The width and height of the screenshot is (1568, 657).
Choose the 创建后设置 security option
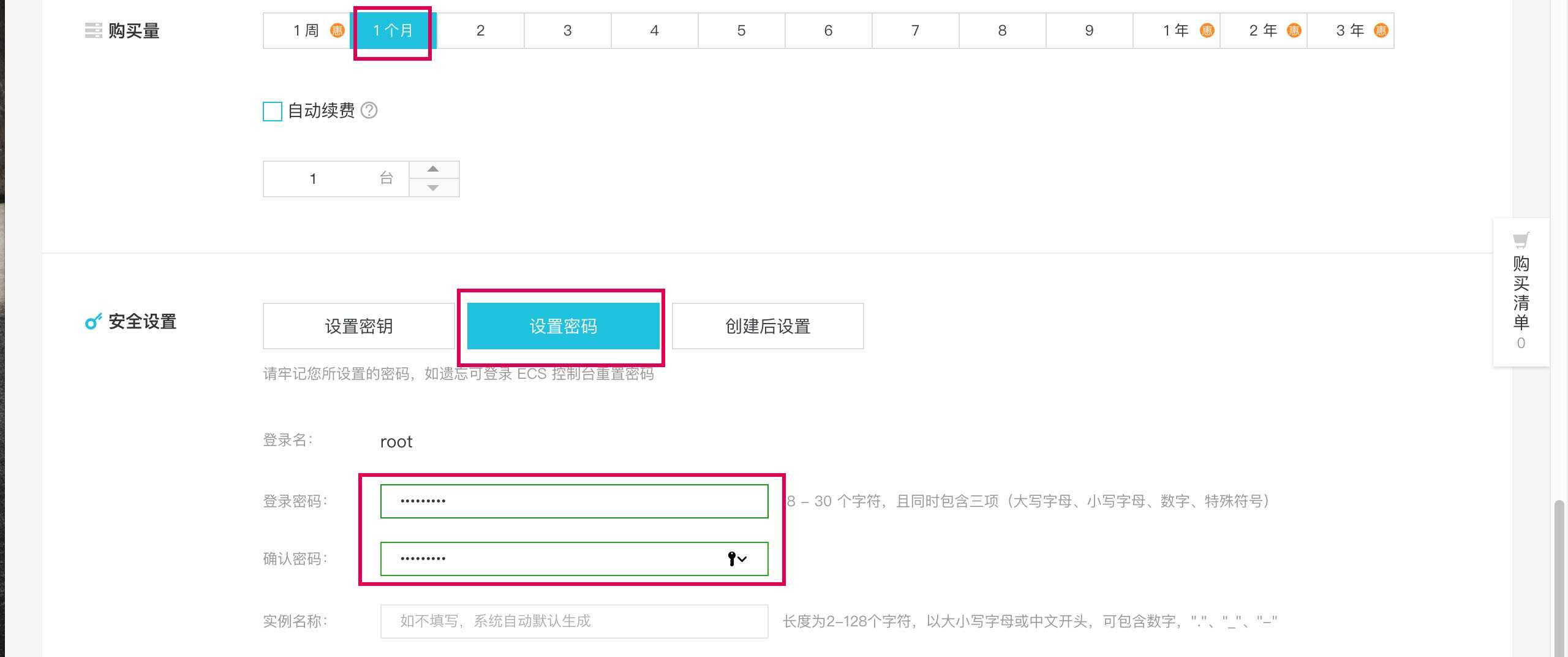click(x=768, y=326)
